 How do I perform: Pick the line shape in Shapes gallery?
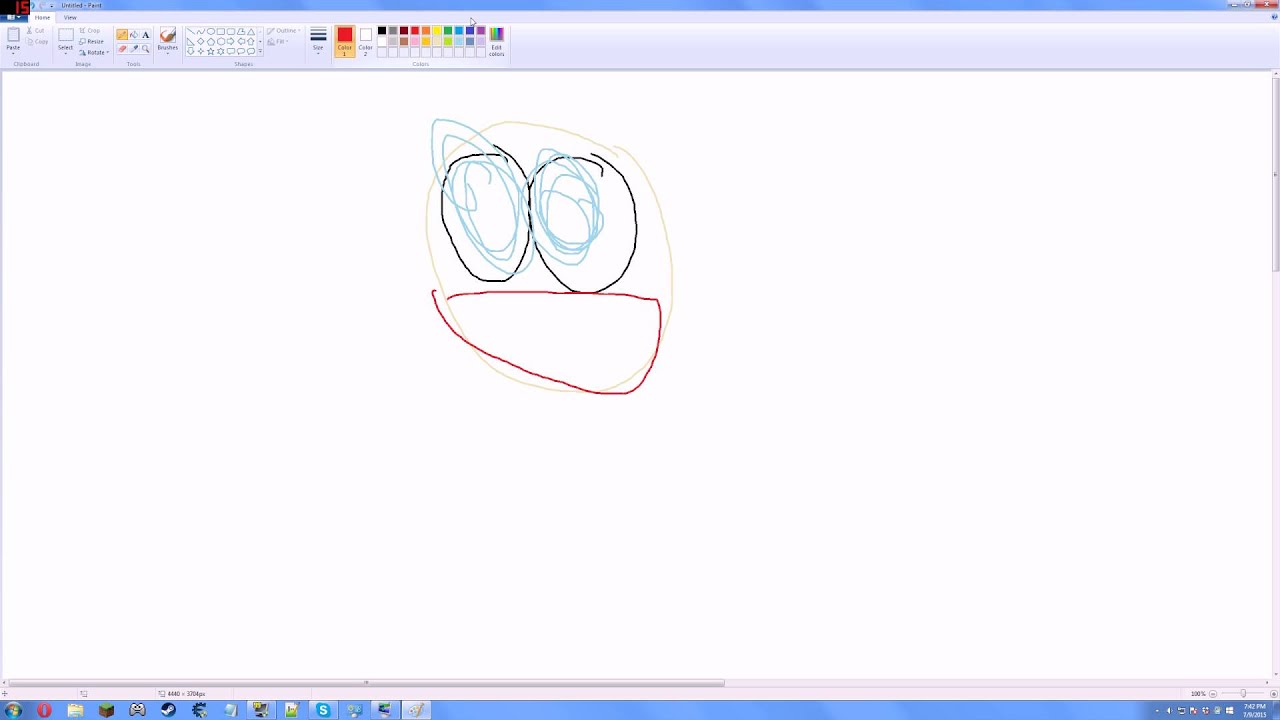coord(190,31)
